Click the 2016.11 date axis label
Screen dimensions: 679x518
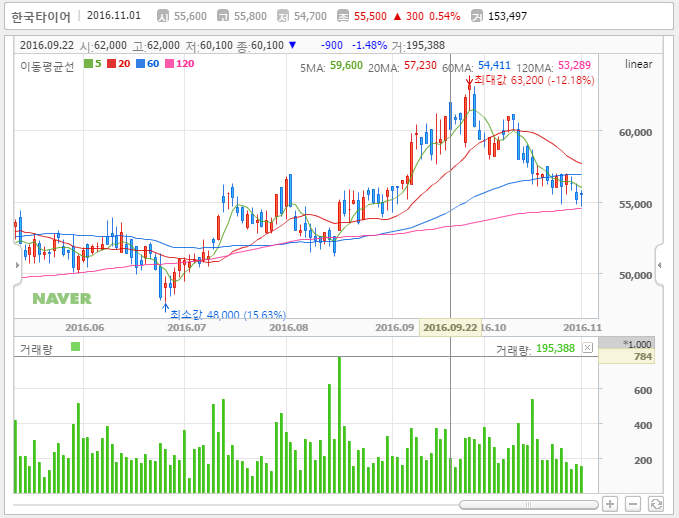point(582,327)
